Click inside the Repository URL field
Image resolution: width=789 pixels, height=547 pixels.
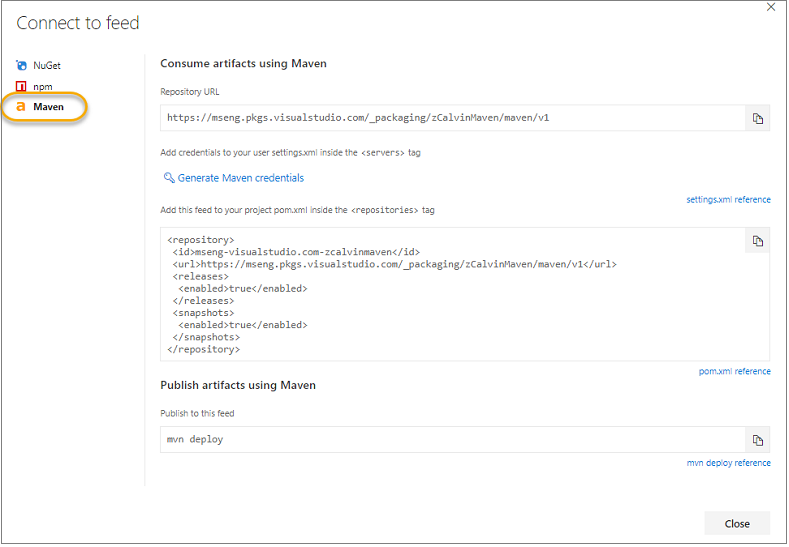click(452, 118)
